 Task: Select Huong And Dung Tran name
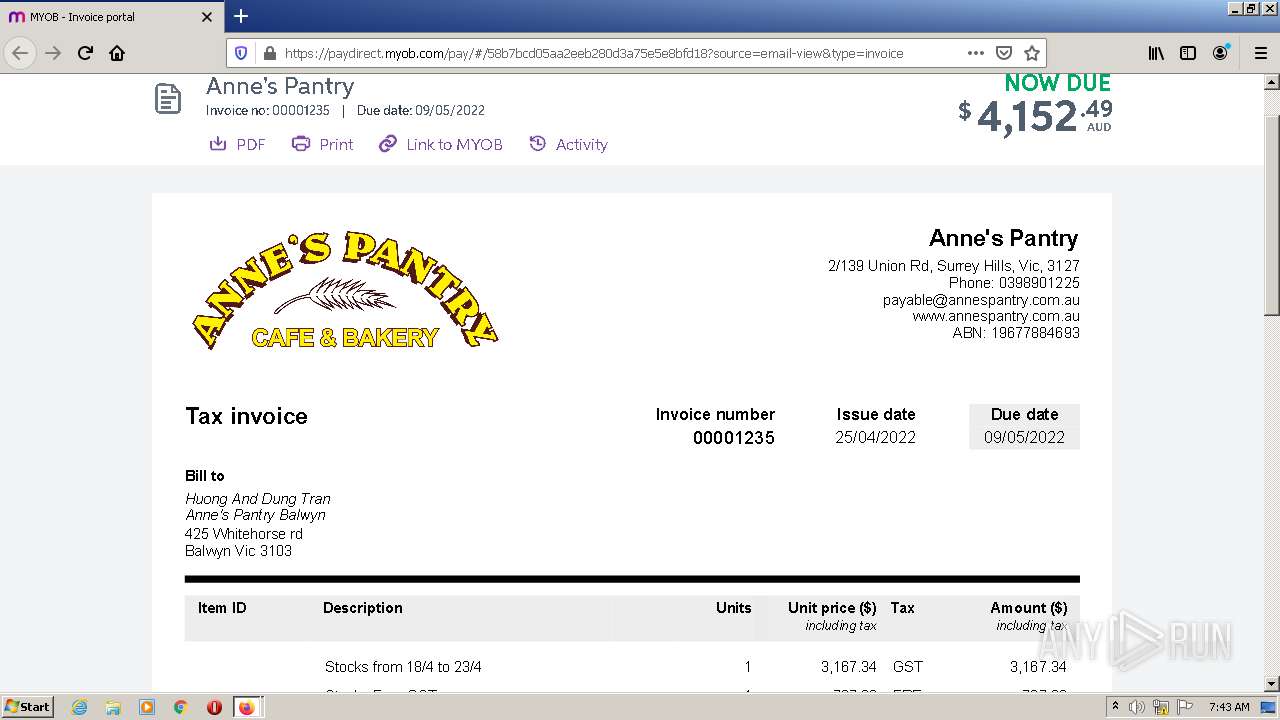pos(258,499)
